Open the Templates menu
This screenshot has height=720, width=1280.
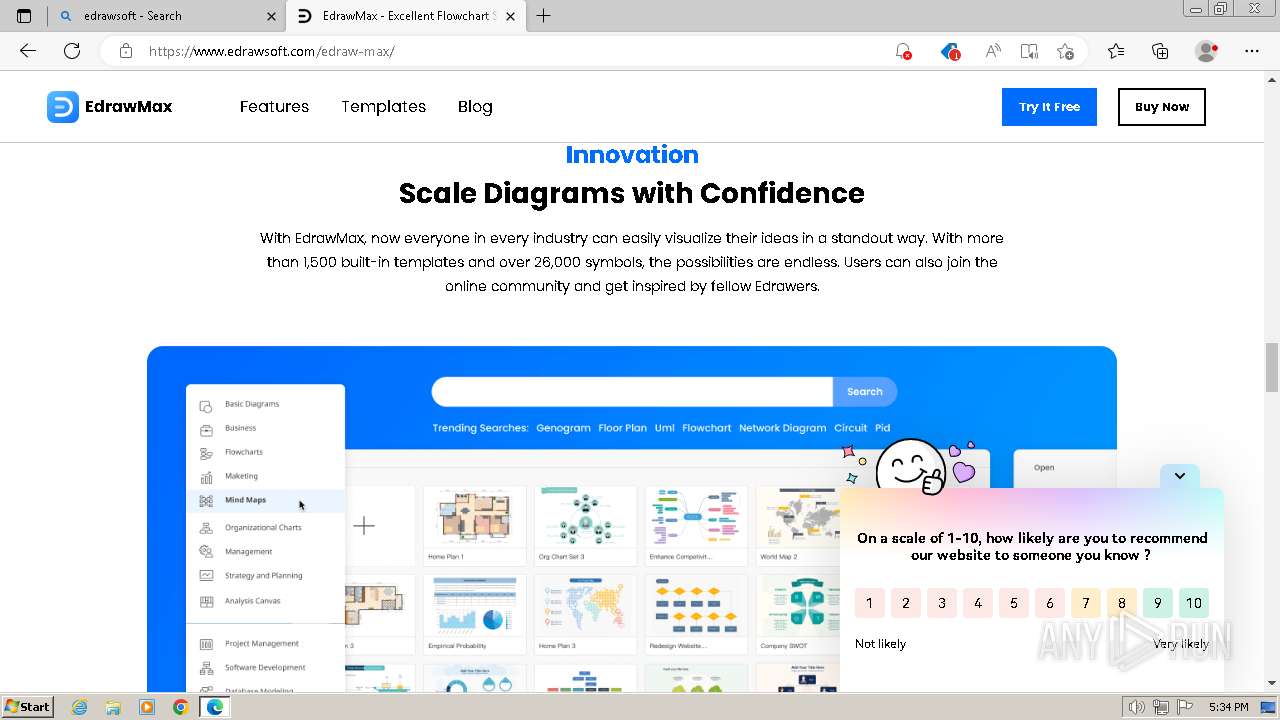click(x=384, y=106)
